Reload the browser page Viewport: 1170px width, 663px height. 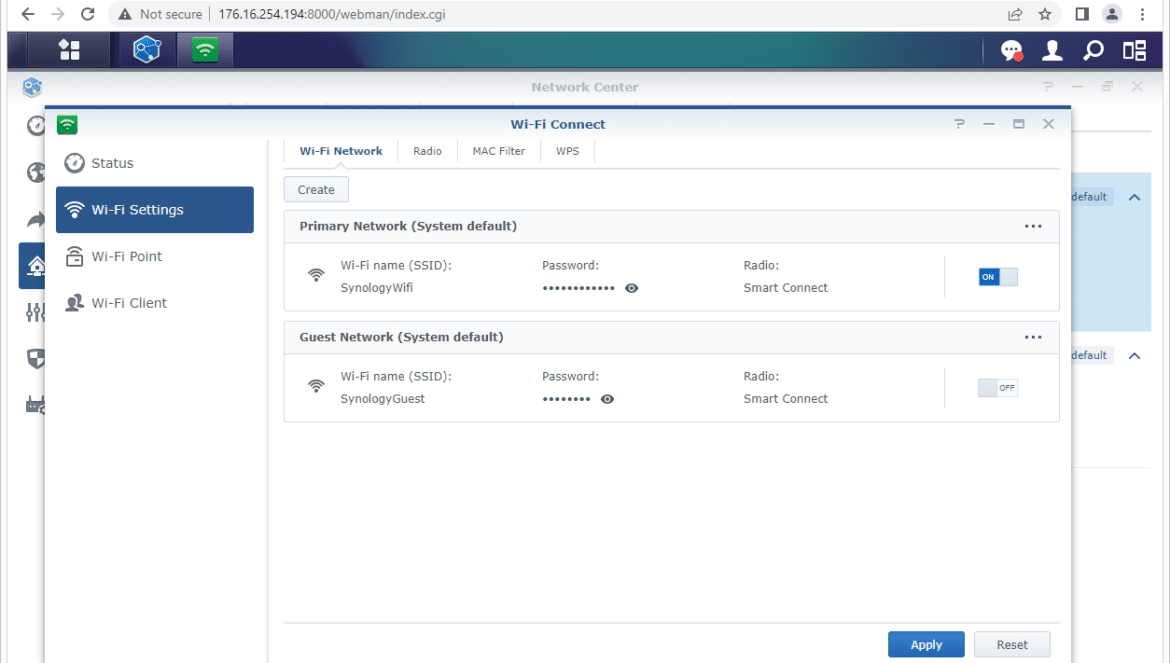click(87, 14)
